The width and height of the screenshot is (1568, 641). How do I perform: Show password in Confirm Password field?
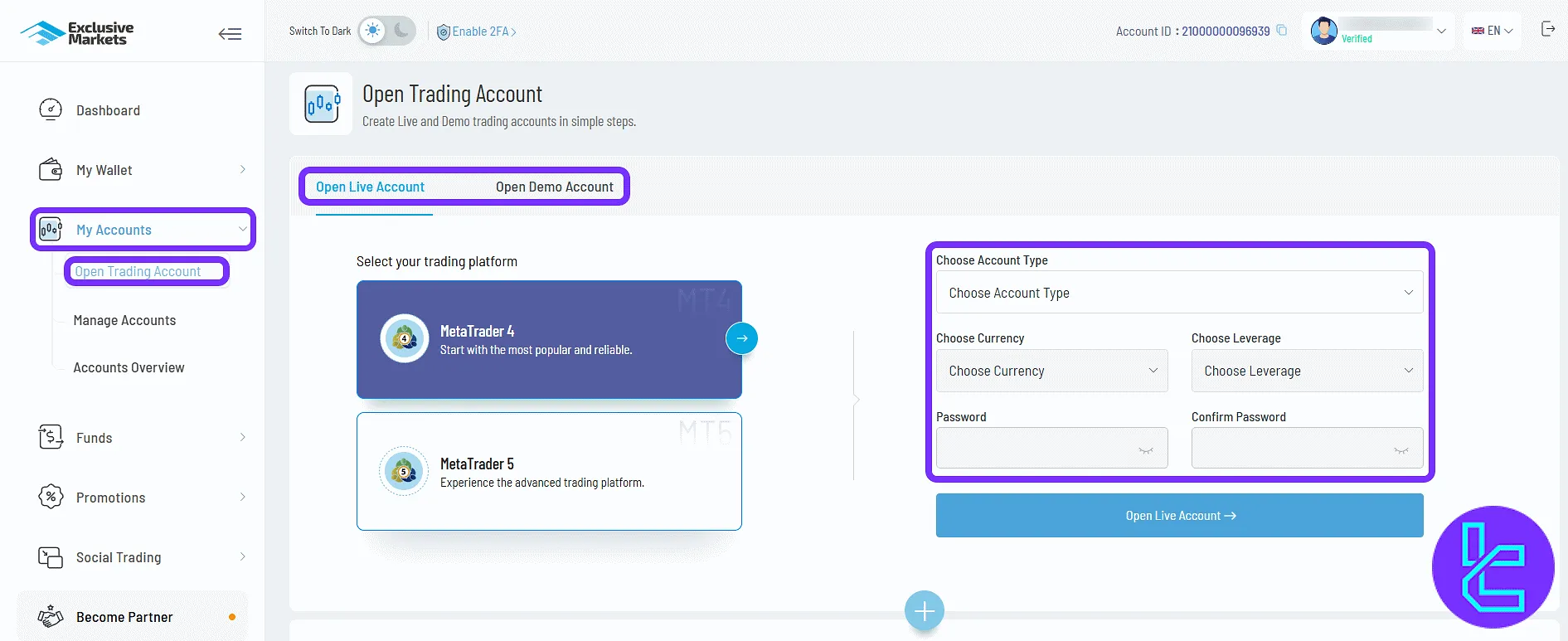[1401, 450]
